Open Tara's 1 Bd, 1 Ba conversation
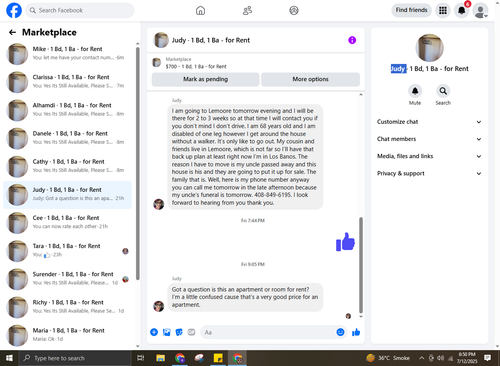 point(68,251)
